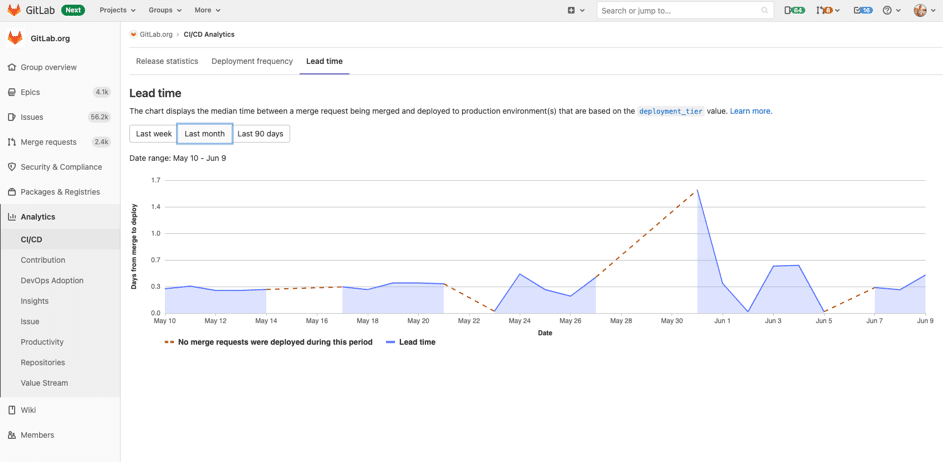Click the green Next badge
This screenshot has width=943, height=462.
point(73,10)
